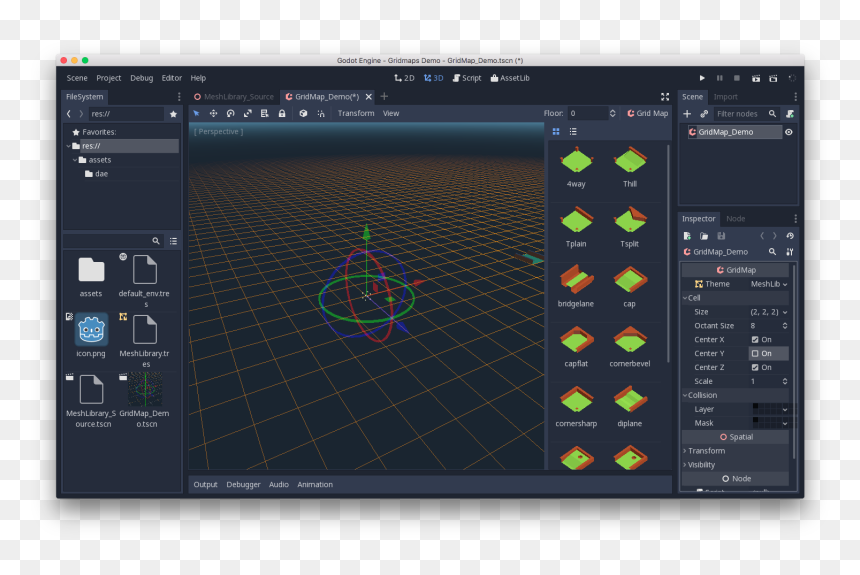The width and height of the screenshot is (860, 575).
Task: Expand the Cell Size vector dropdown
Action: [x=768, y=312]
